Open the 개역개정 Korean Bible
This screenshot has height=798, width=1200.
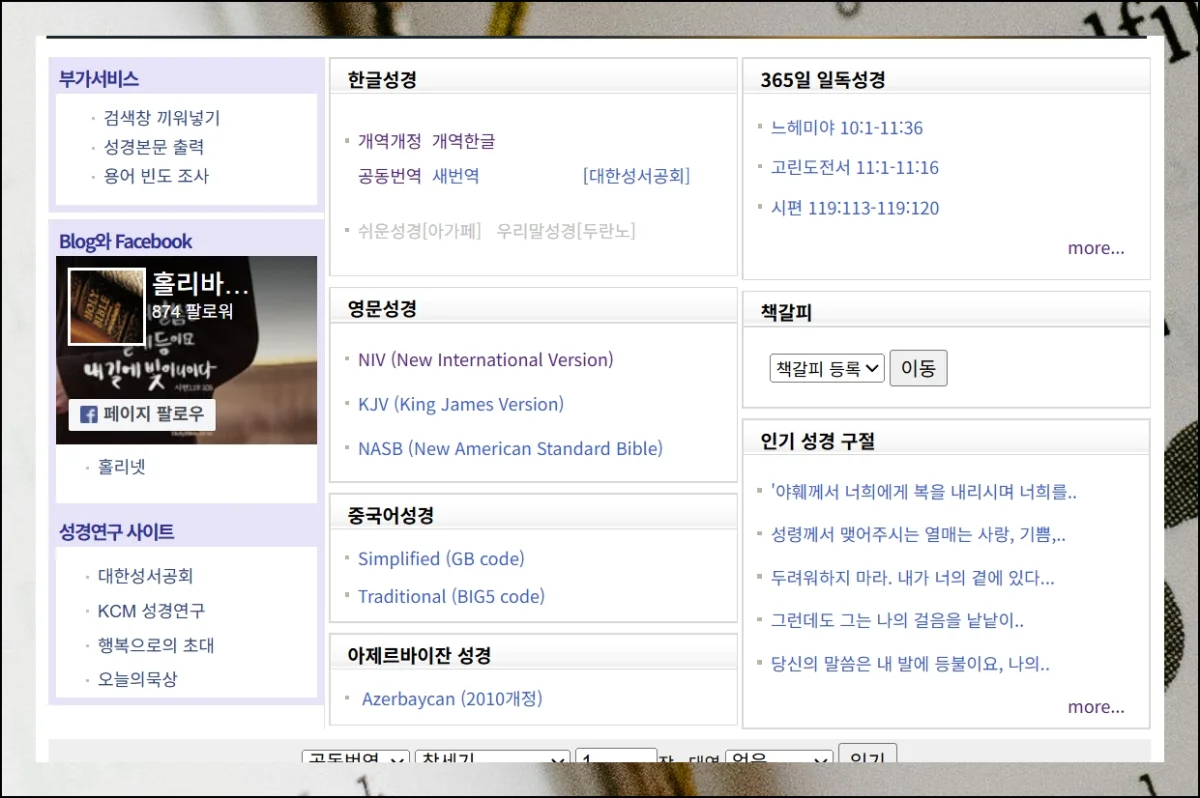click(x=389, y=141)
